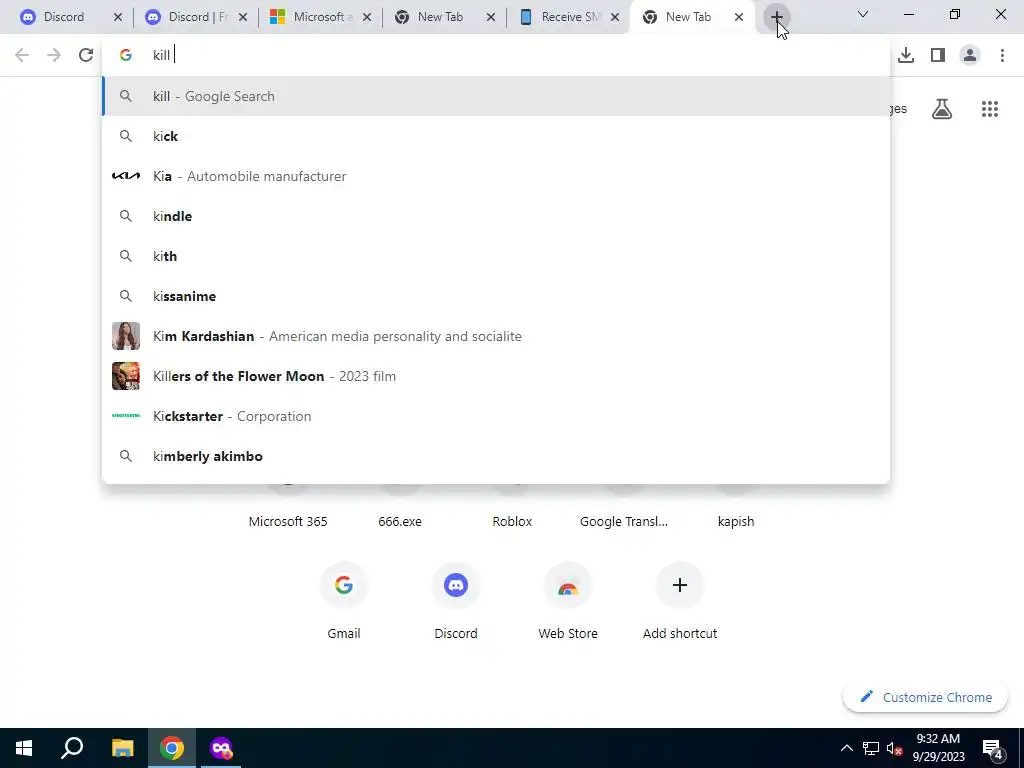Choose the Kia Automobile manufacturer suggestion

496,176
